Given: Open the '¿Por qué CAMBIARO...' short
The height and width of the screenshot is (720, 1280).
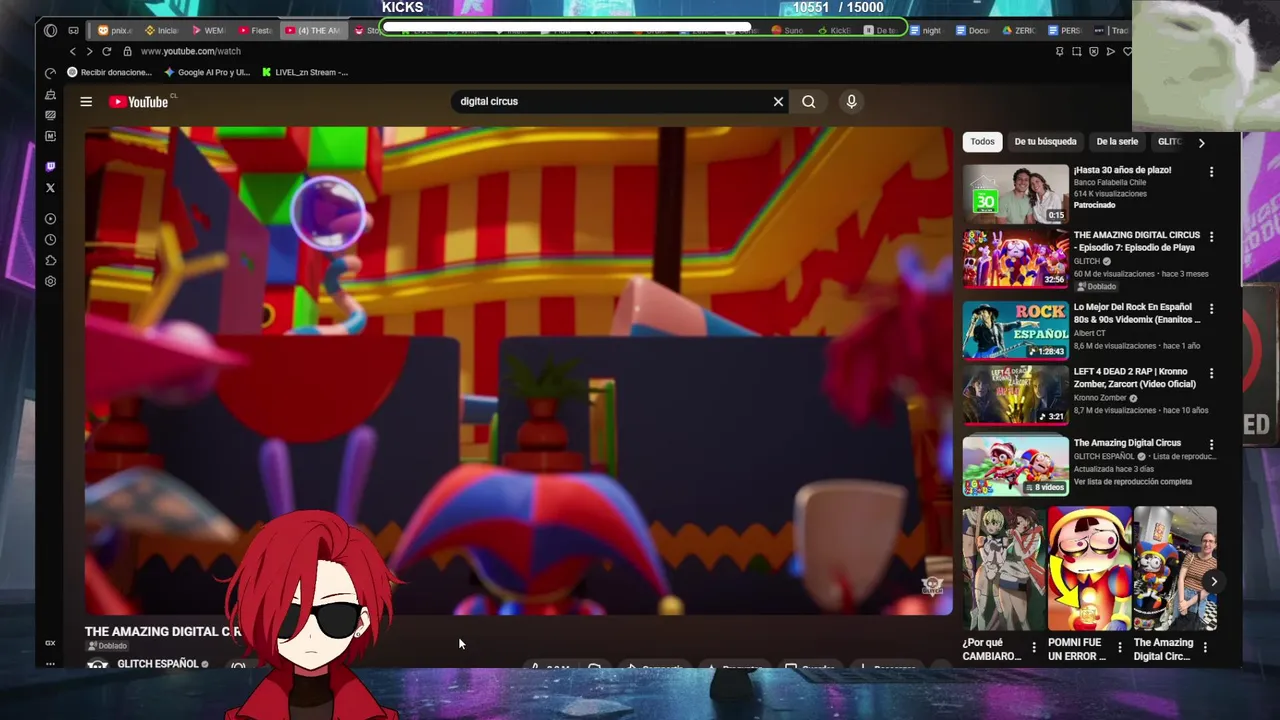Looking at the screenshot, I should (1003, 568).
